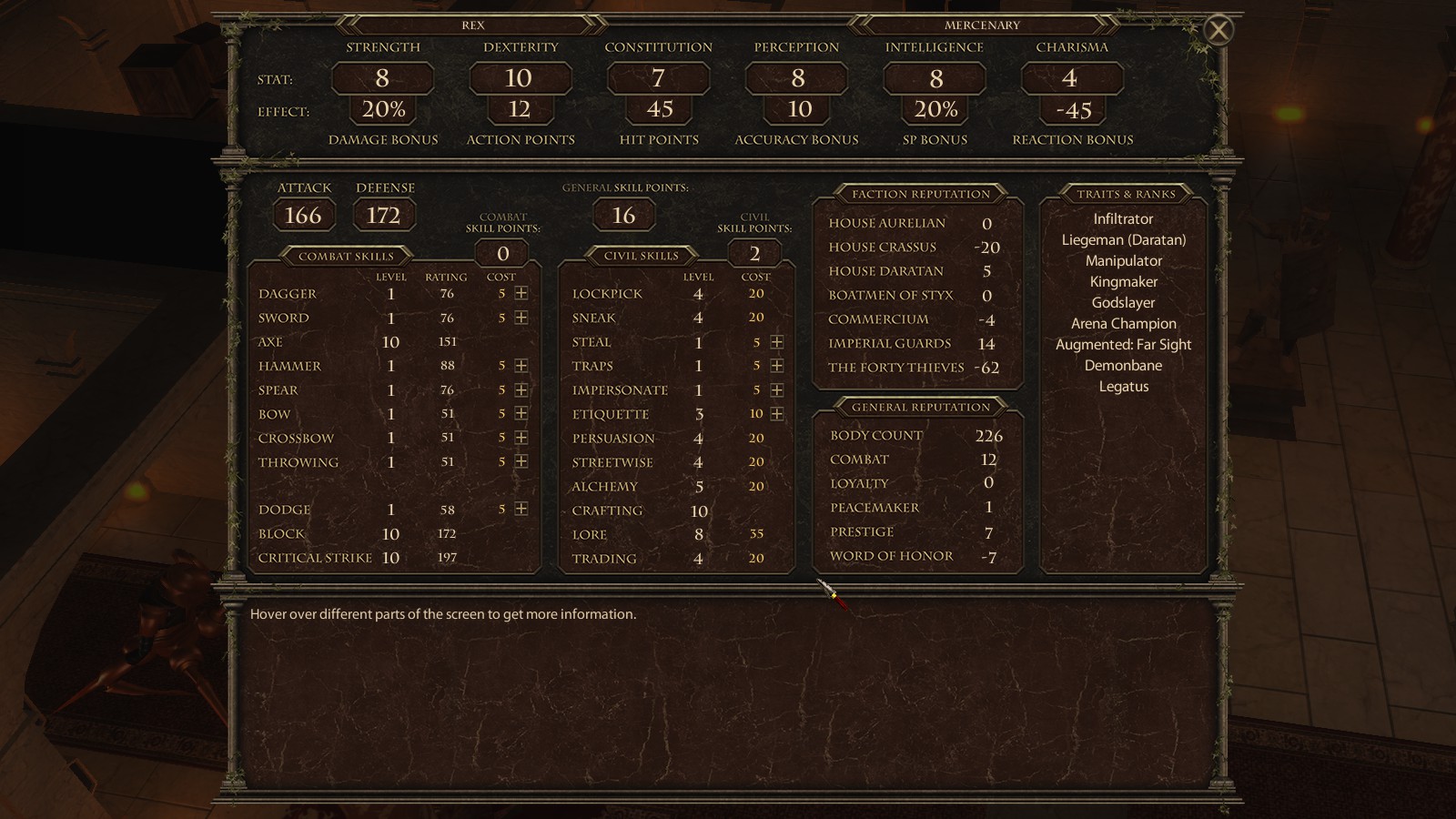Image resolution: width=1456 pixels, height=819 pixels.
Task: Click the Traits & Ranks header
Action: tap(1126, 194)
